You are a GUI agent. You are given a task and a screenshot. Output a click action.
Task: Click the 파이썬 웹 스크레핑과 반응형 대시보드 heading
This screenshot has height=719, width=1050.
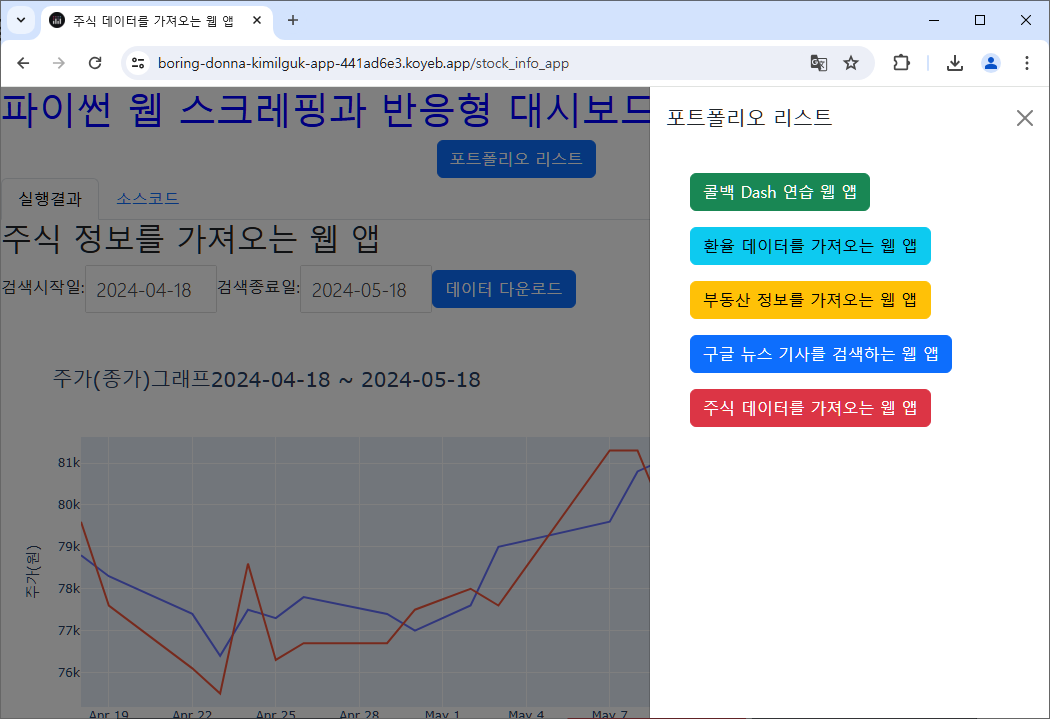point(326,109)
